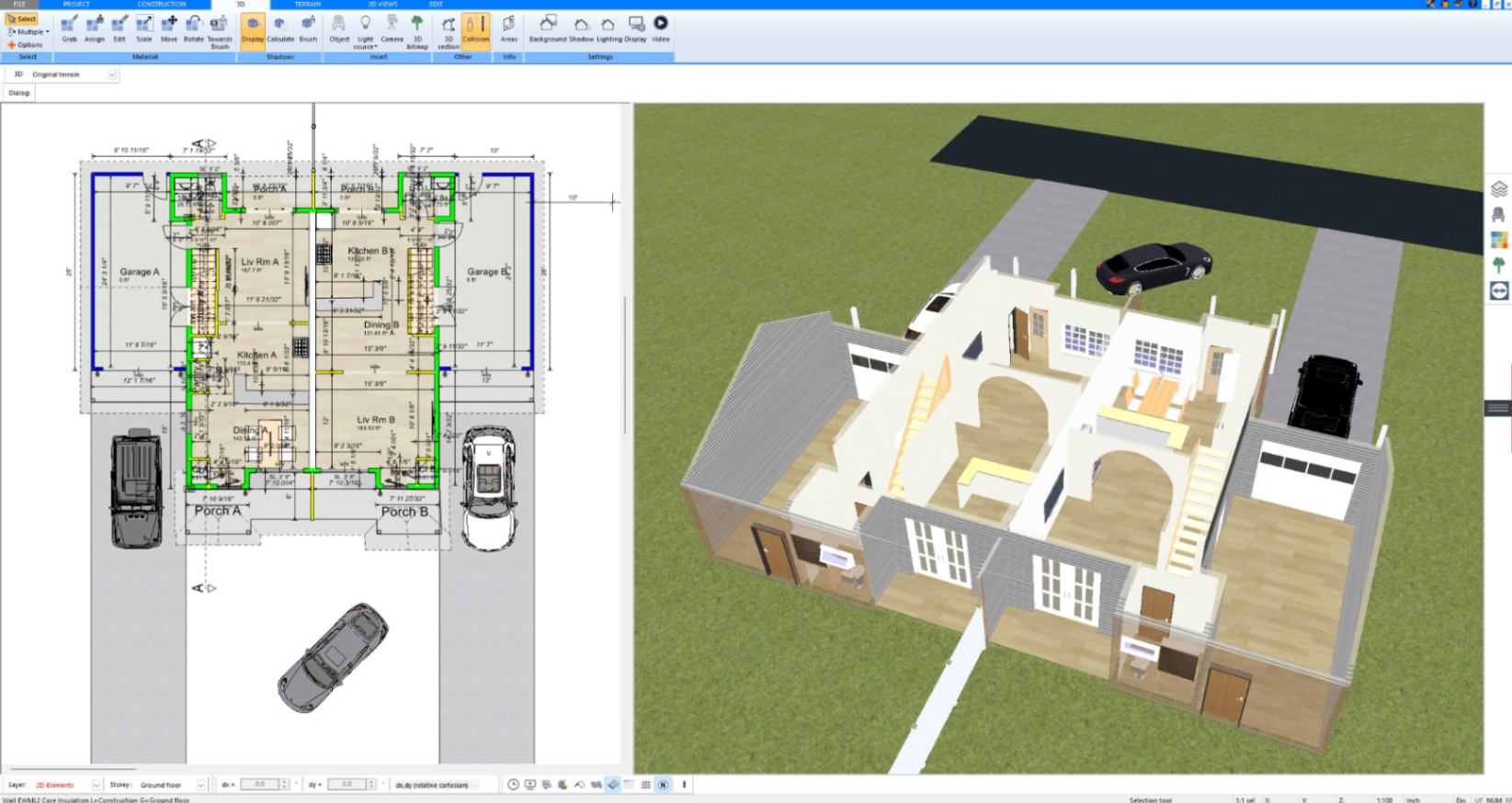Viewport: 1512px width, 803px height.
Task: Click the Towards Brush tool
Action: 220,31
